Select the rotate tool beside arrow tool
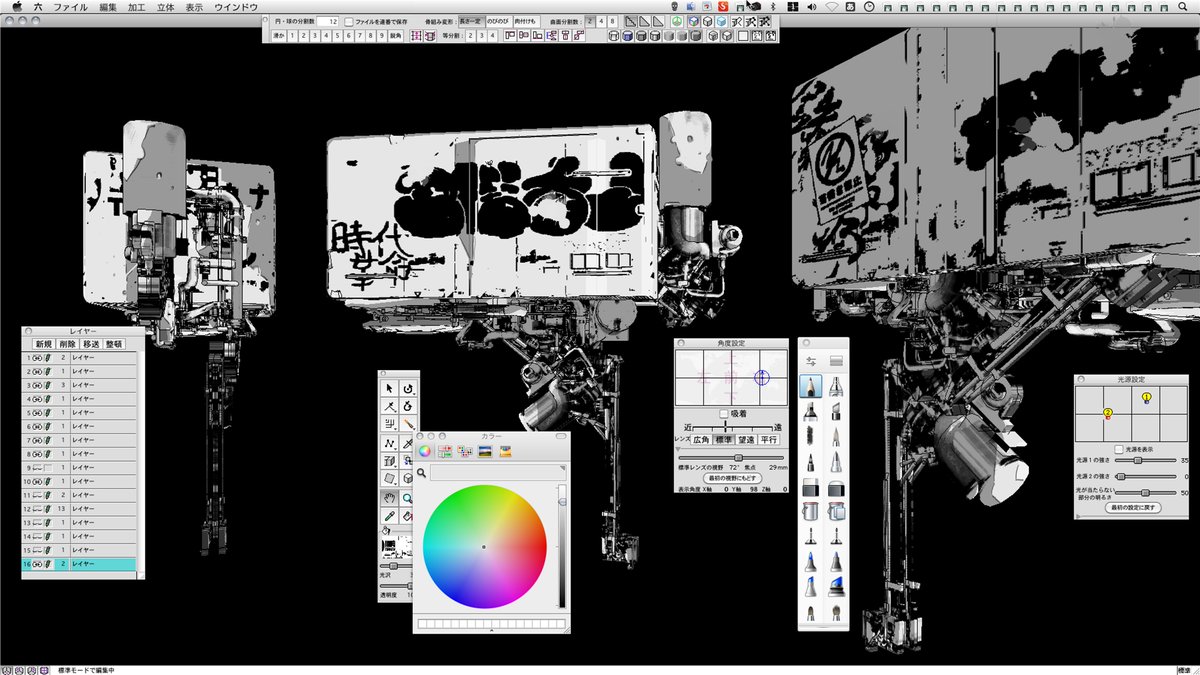The width and height of the screenshot is (1200, 675). click(408, 388)
